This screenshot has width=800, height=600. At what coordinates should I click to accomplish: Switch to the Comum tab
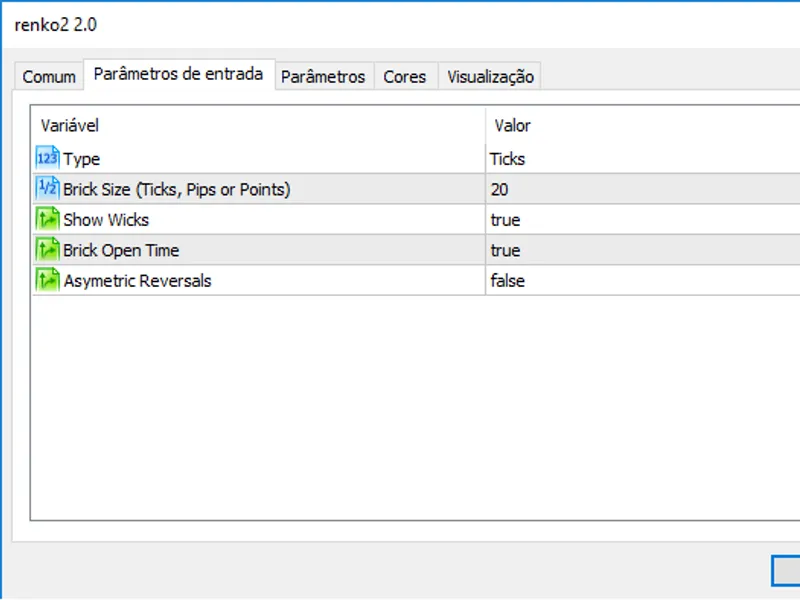pyautogui.click(x=49, y=77)
